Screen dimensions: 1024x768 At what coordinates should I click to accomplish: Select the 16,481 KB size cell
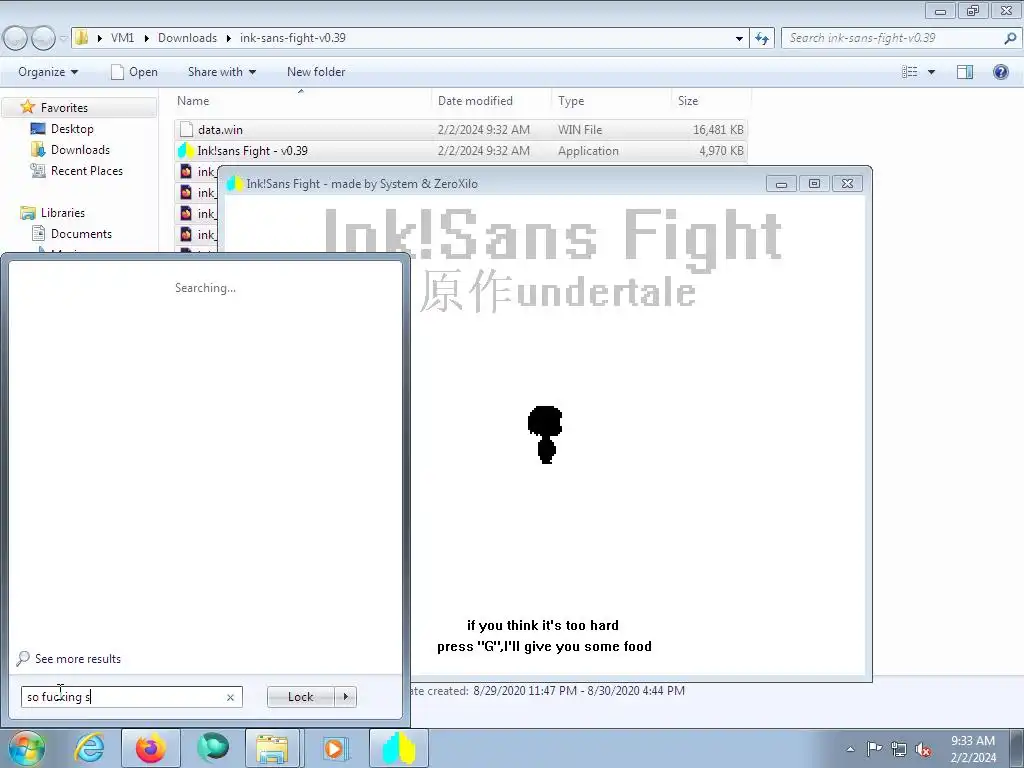point(718,130)
